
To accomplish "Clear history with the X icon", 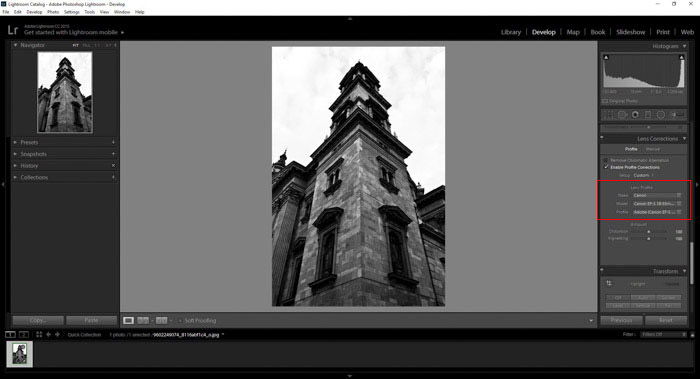I will click(x=113, y=165).
